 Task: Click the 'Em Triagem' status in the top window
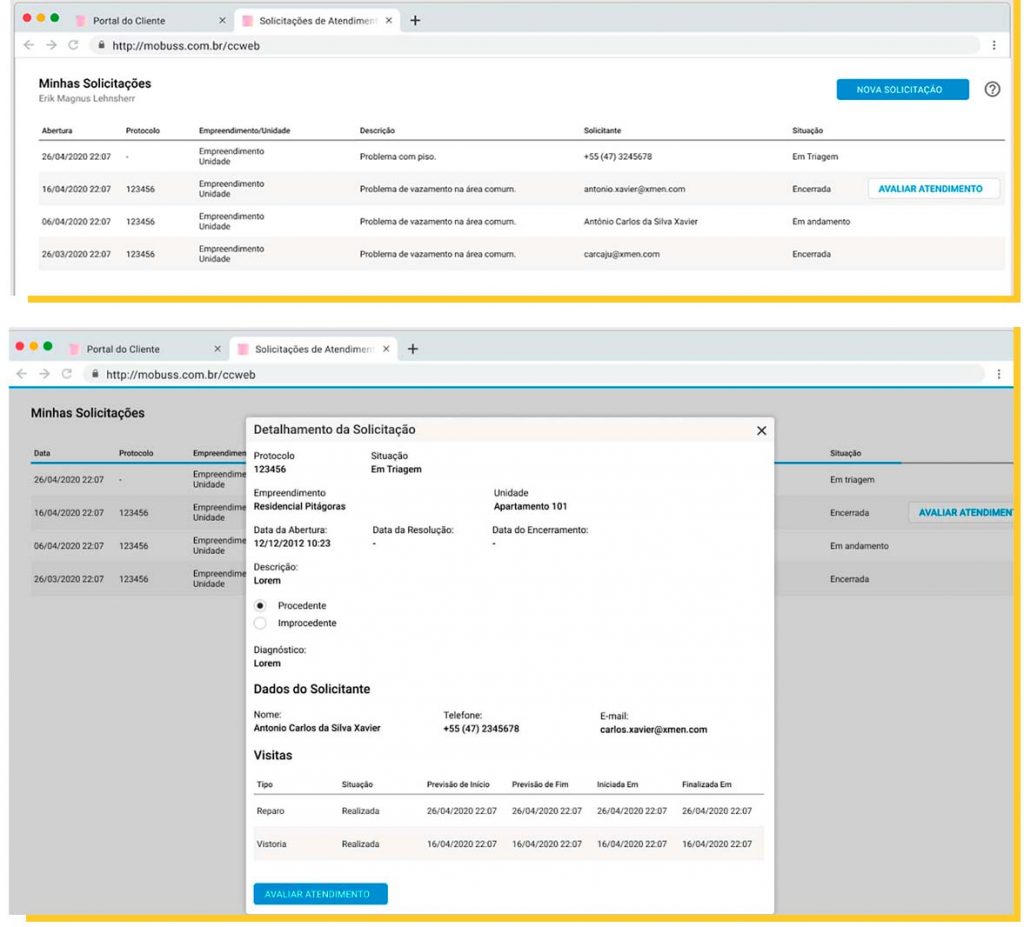click(x=815, y=157)
